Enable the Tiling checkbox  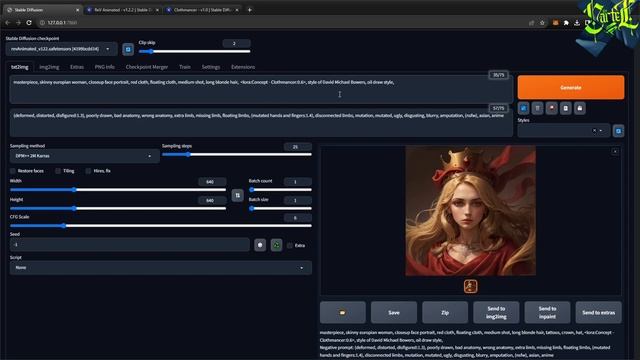click(58, 171)
